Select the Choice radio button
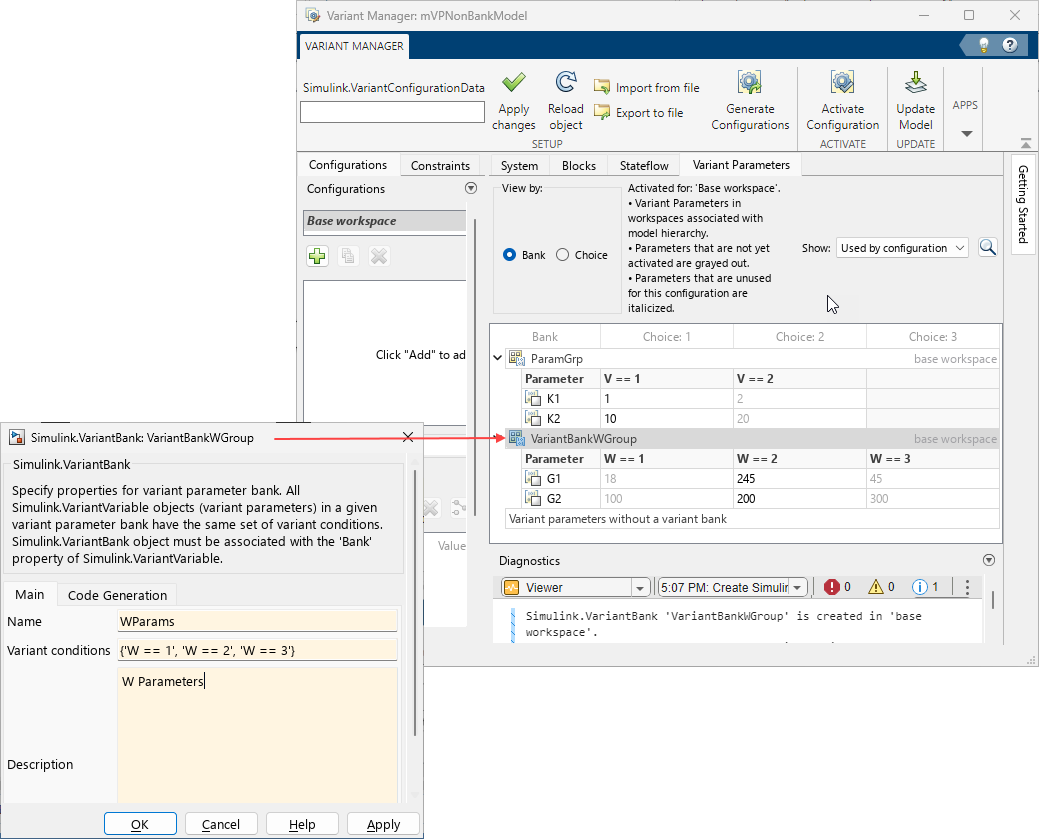1039x839 pixels. click(562, 255)
